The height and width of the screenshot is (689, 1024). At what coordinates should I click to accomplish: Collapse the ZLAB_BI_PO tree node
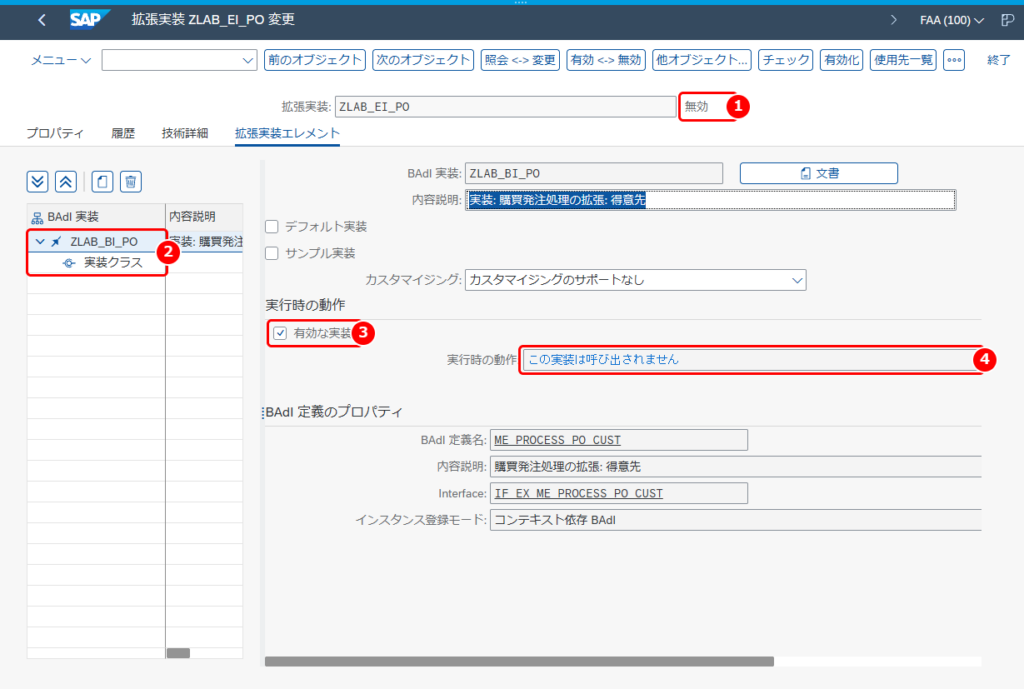(x=40, y=242)
